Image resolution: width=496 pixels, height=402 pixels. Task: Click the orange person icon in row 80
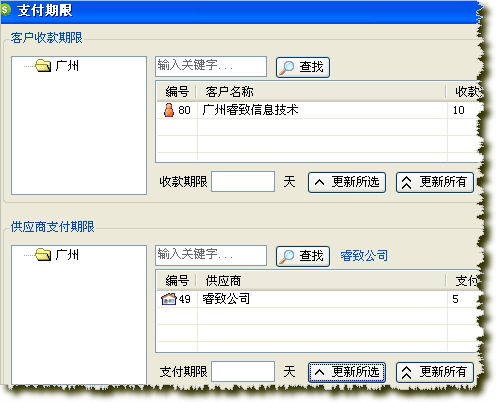(x=169, y=110)
